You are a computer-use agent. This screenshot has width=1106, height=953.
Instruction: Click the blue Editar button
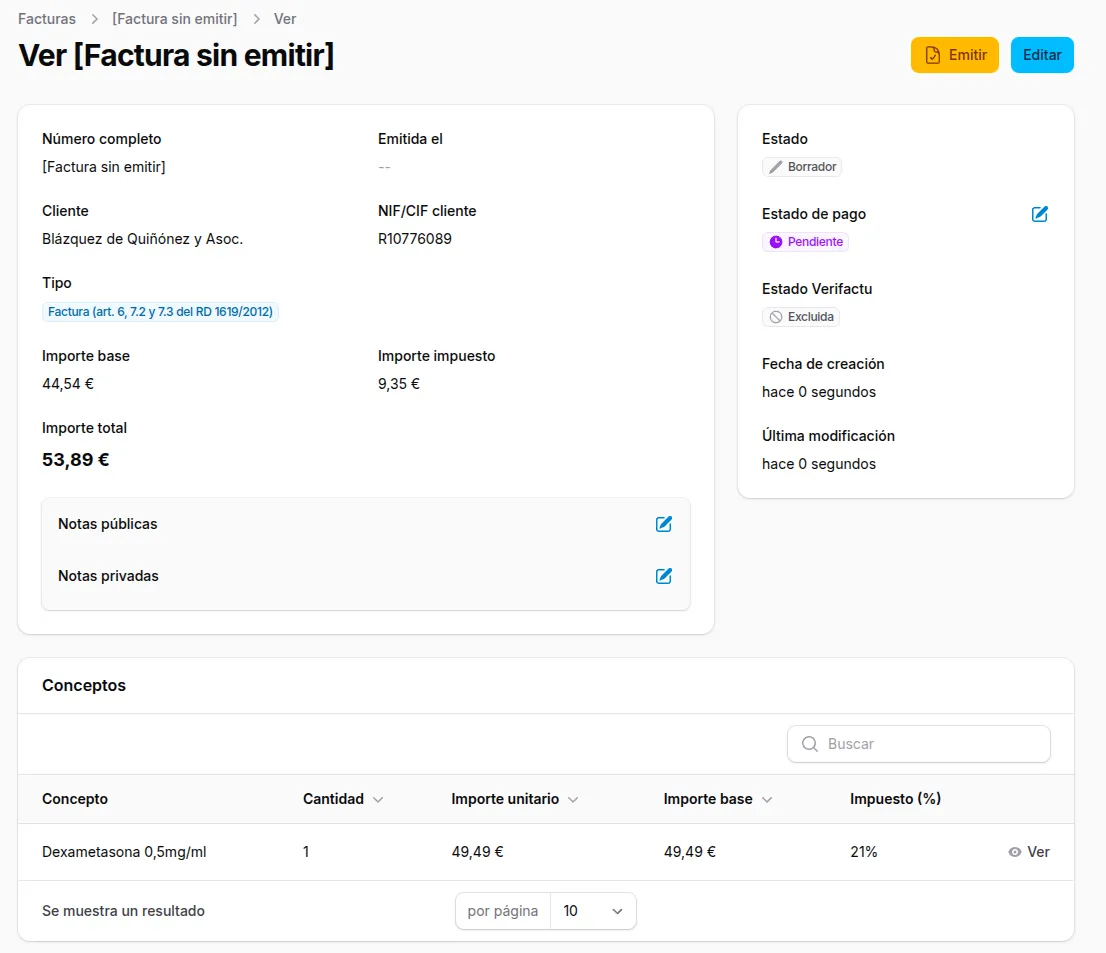click(x=1042, y=55)
